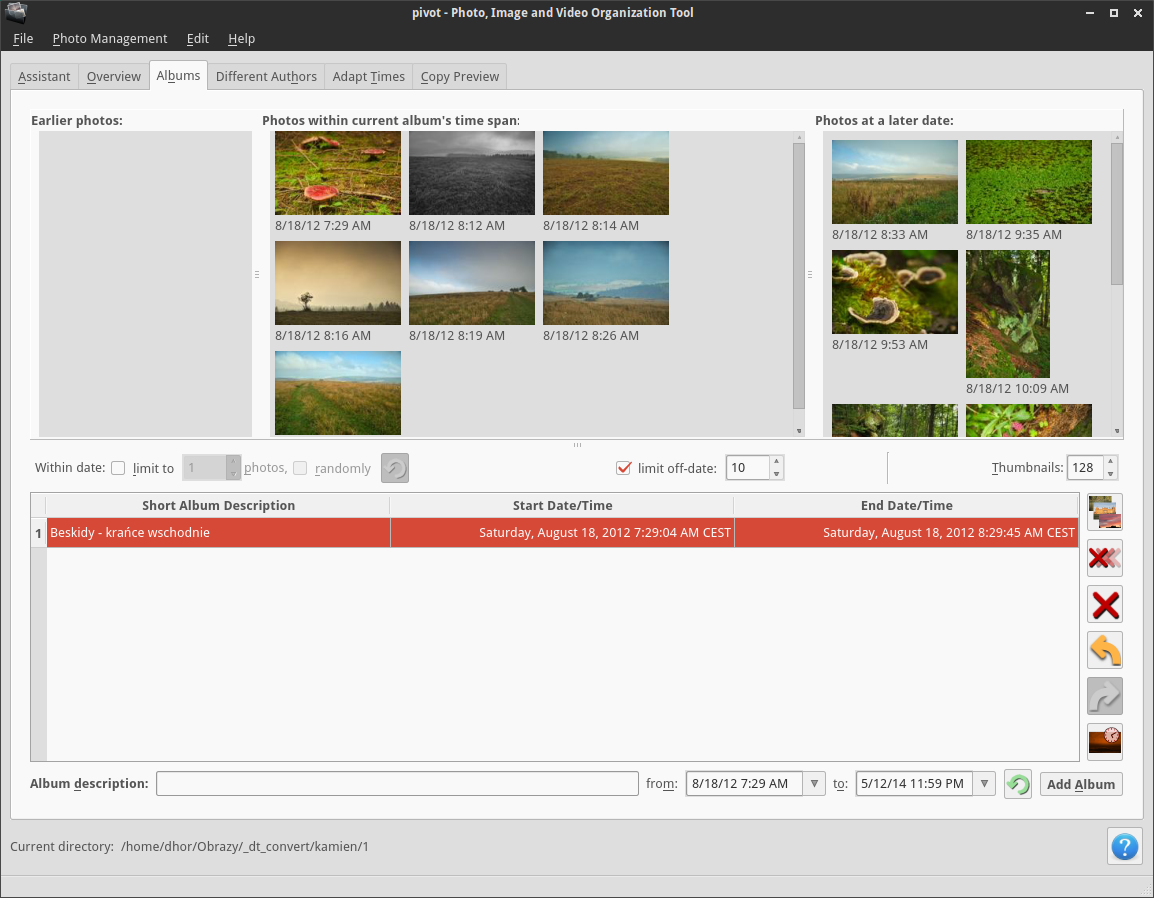Switch to the Assistant tab

click(44, 77)
